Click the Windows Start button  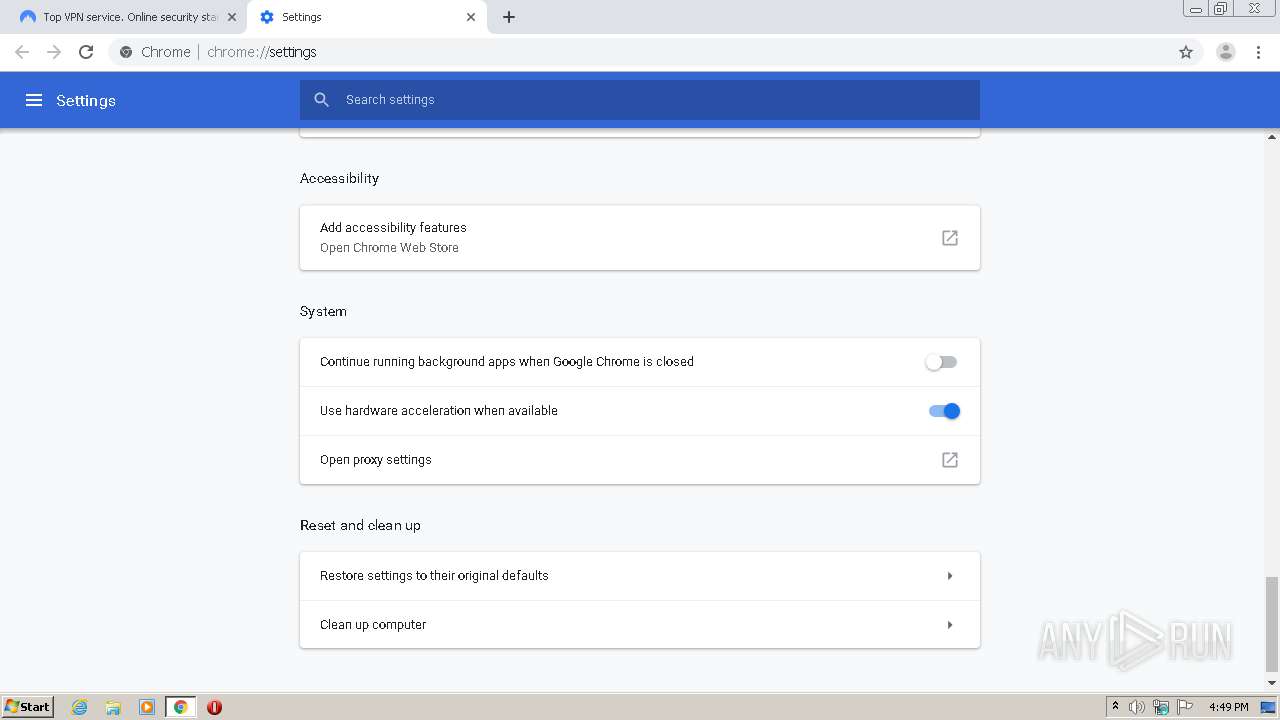point(28,707)
